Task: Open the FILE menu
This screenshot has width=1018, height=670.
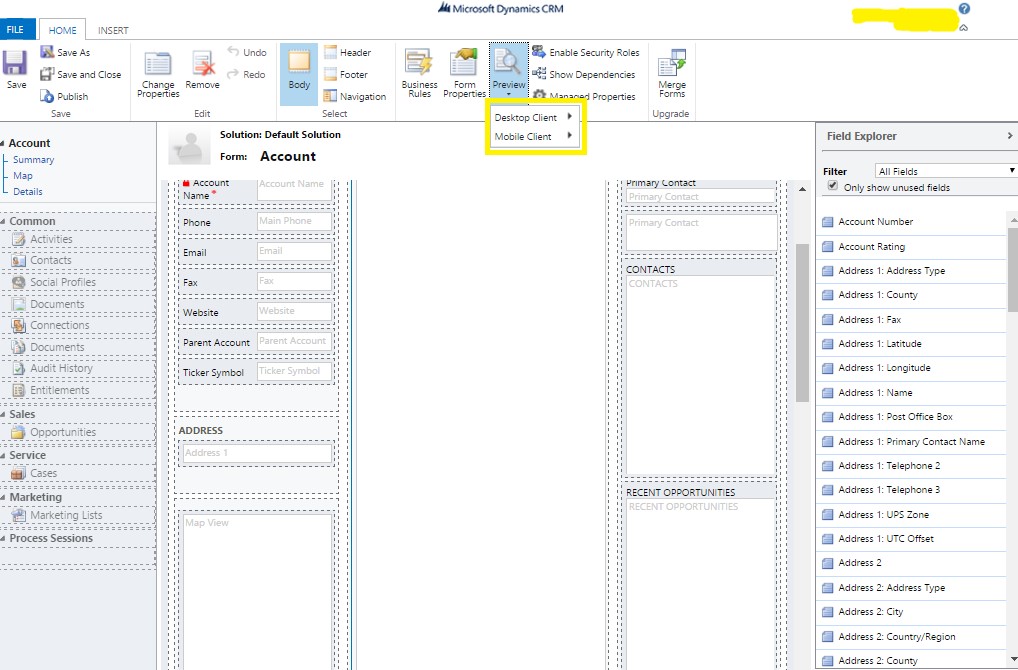Action: coord(16,29)
